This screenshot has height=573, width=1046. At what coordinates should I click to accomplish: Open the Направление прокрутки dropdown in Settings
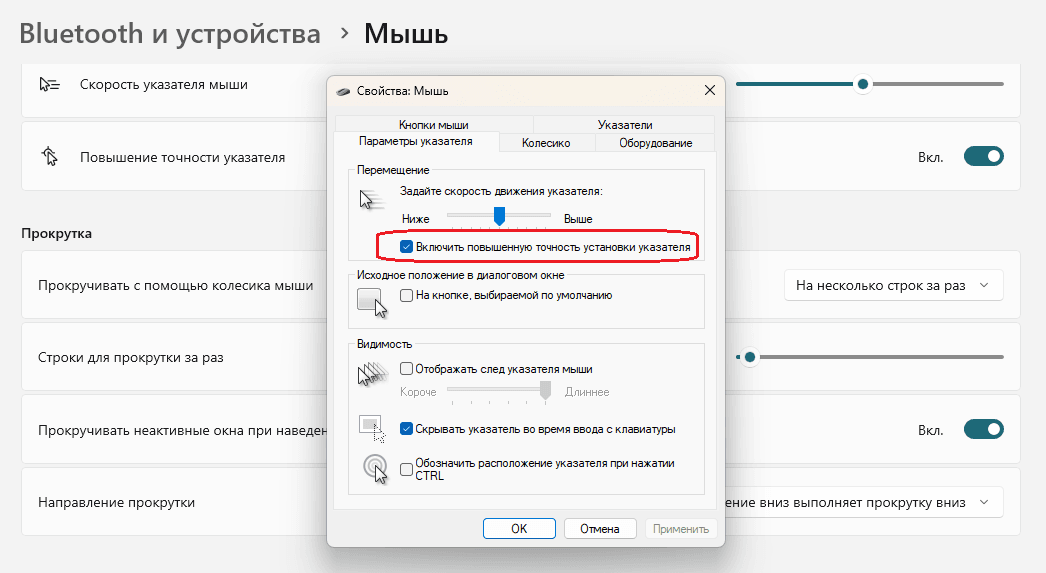tap(864, 502)
